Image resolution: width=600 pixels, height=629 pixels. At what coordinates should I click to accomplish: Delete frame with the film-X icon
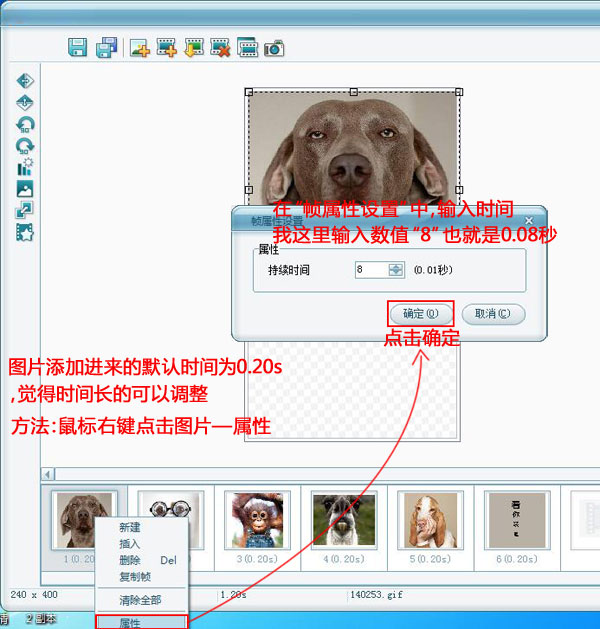[221, 48]
